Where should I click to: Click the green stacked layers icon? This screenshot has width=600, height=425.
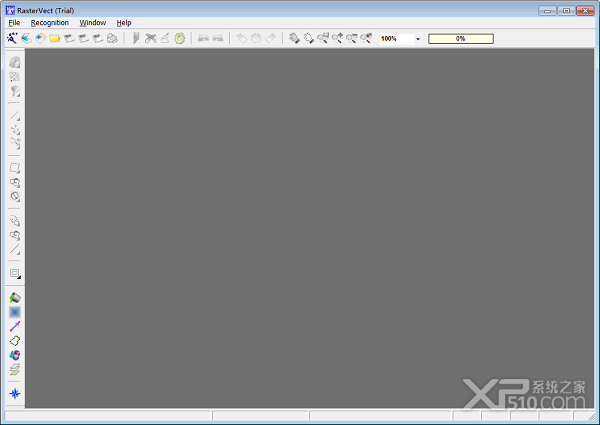pos(15,370)
